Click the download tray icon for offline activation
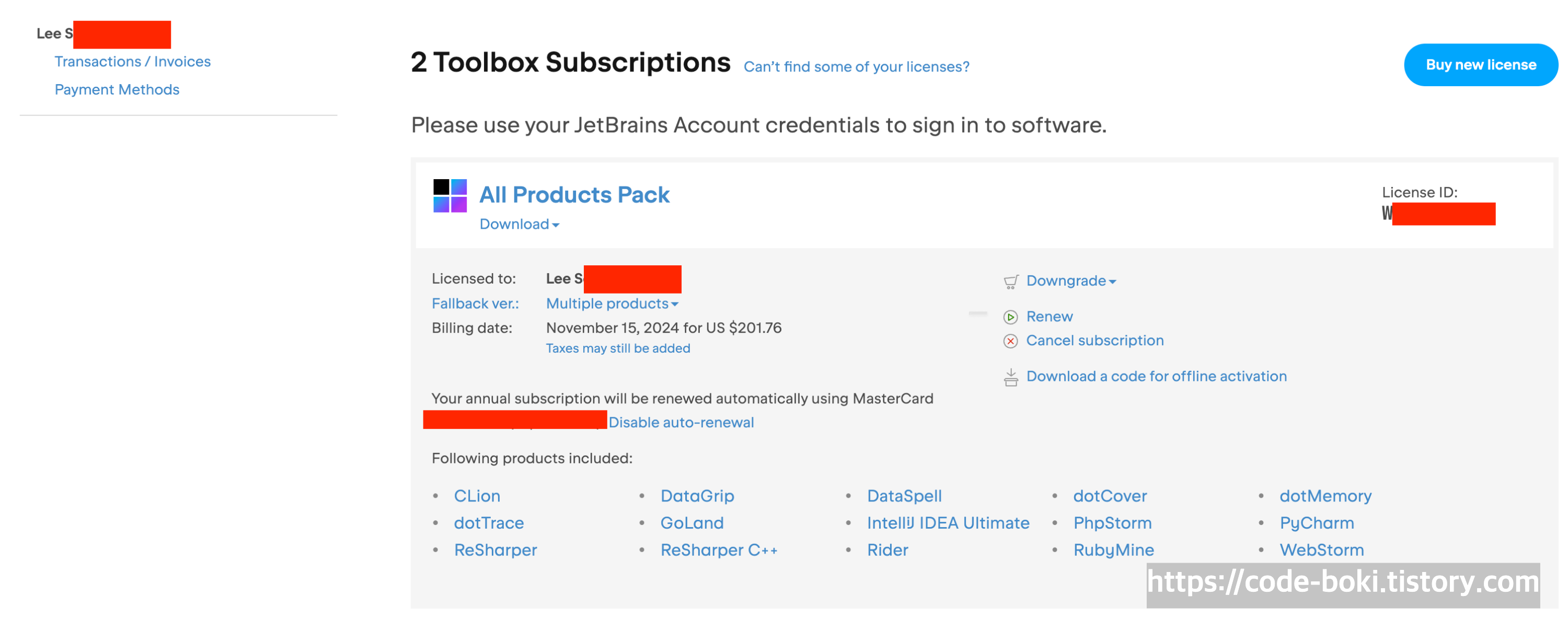 point(1010,377)
